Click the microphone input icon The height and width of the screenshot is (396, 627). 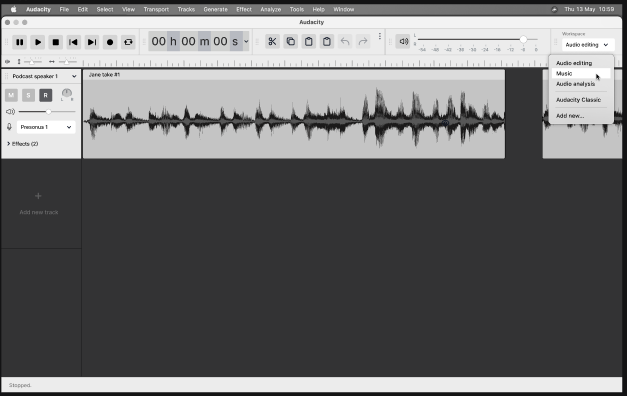point(9,127)
